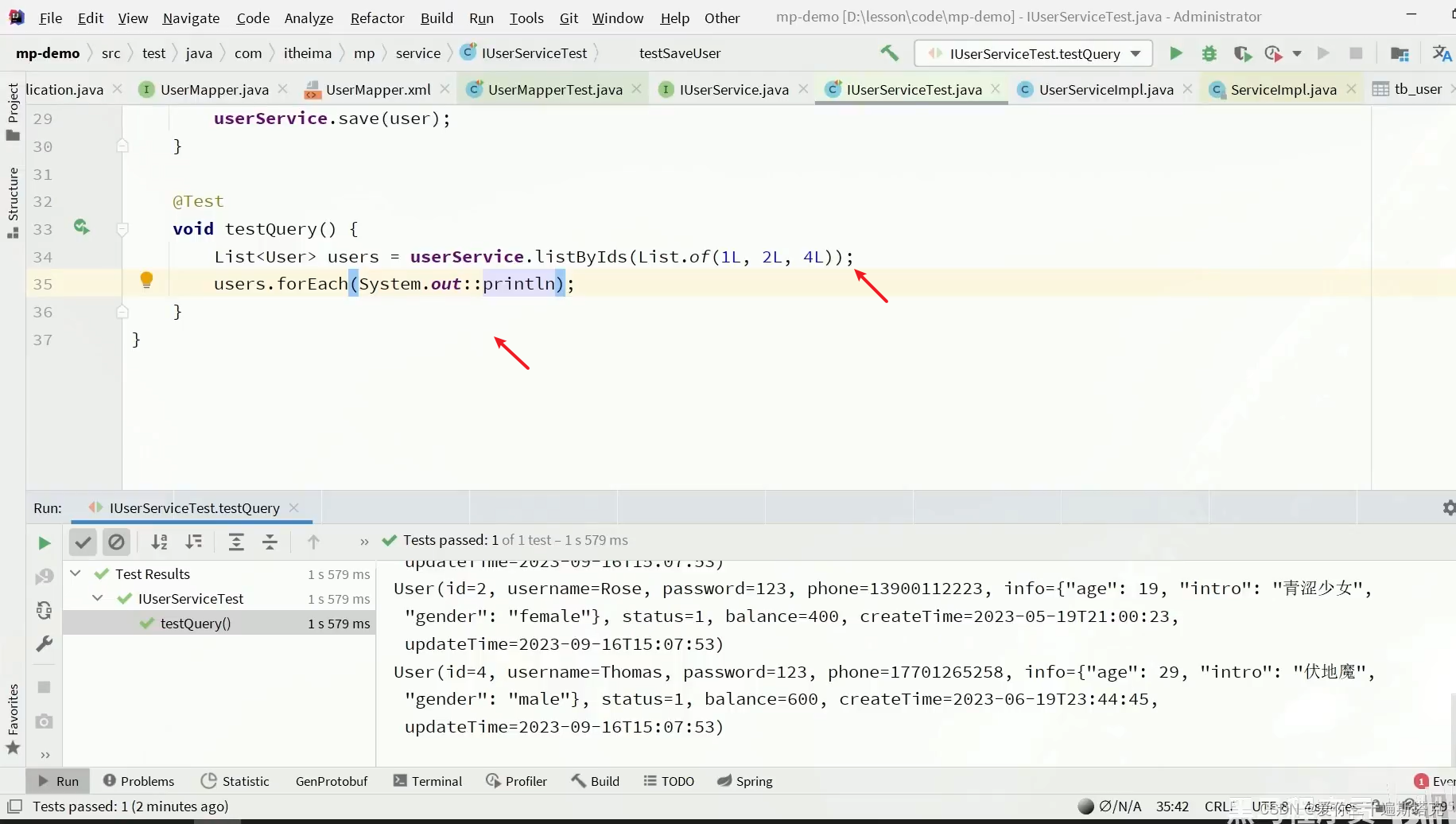1456x824 pixels.
Task: Click Expand All icon in test toolbar
Action: 236,542
